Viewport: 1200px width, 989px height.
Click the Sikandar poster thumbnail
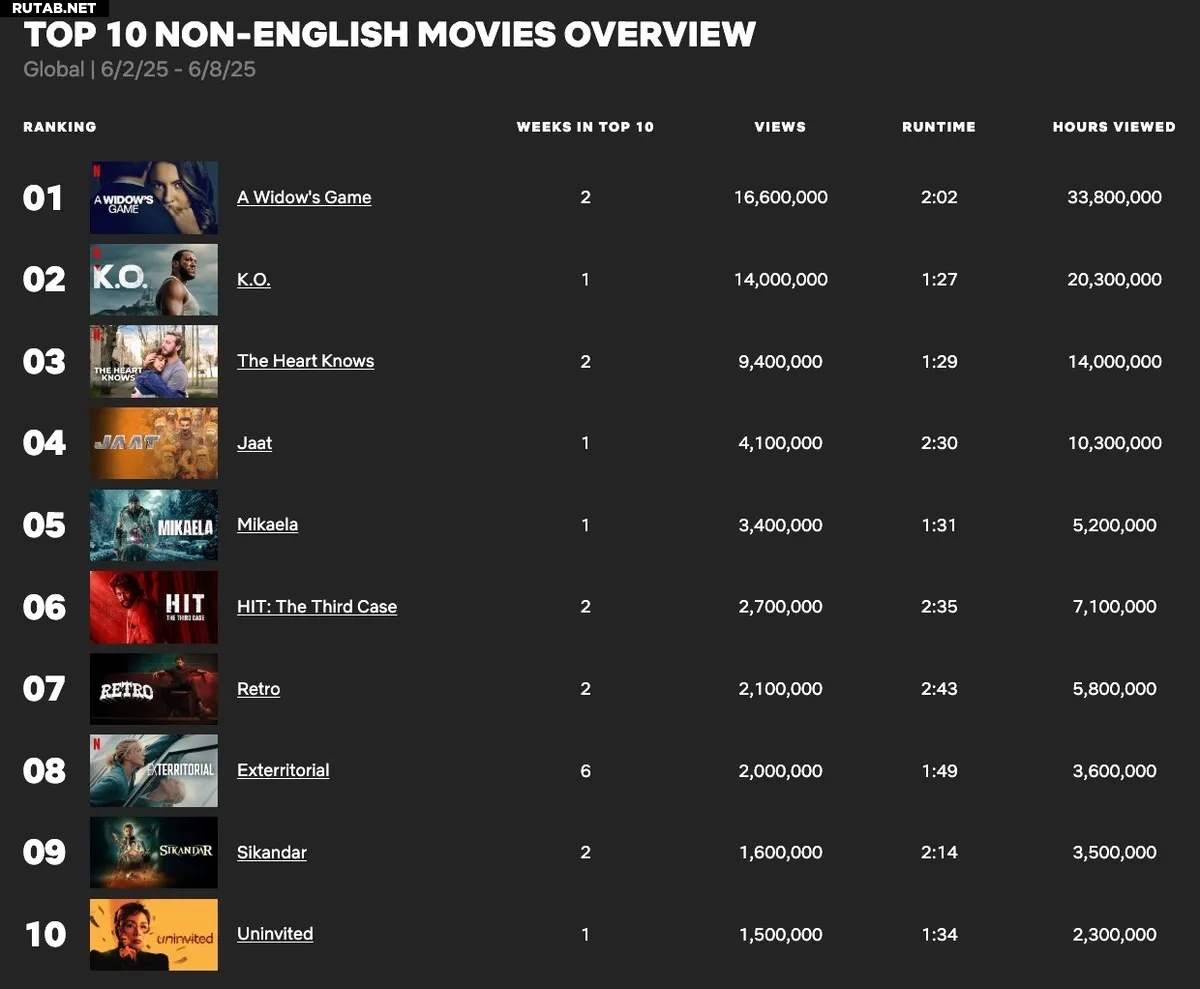(154, 853)
